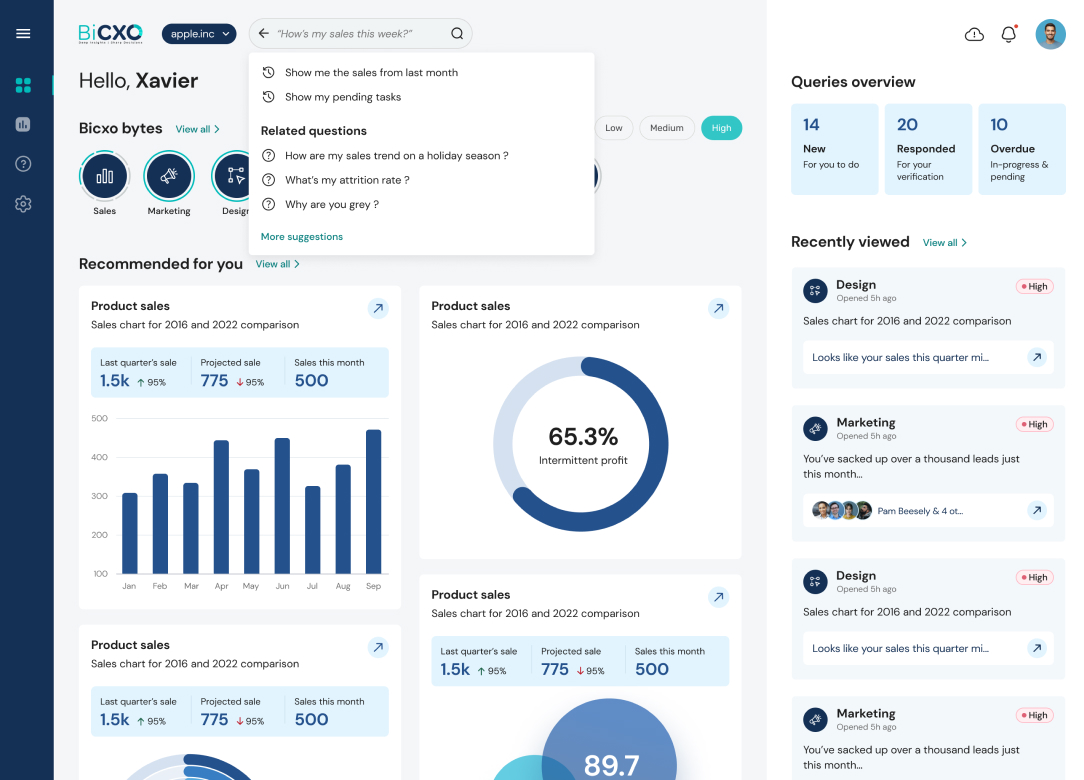Viewport: 1084px width, 780px height.
Task: Open the settings gear in sidebar
Action: click(x=23, y=204)
